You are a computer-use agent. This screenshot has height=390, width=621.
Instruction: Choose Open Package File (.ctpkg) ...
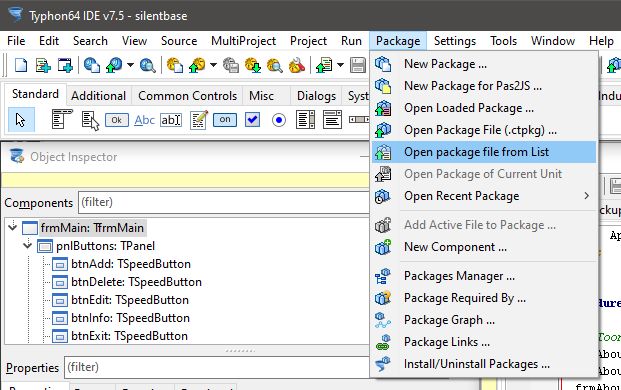click(x=484, y=130)
